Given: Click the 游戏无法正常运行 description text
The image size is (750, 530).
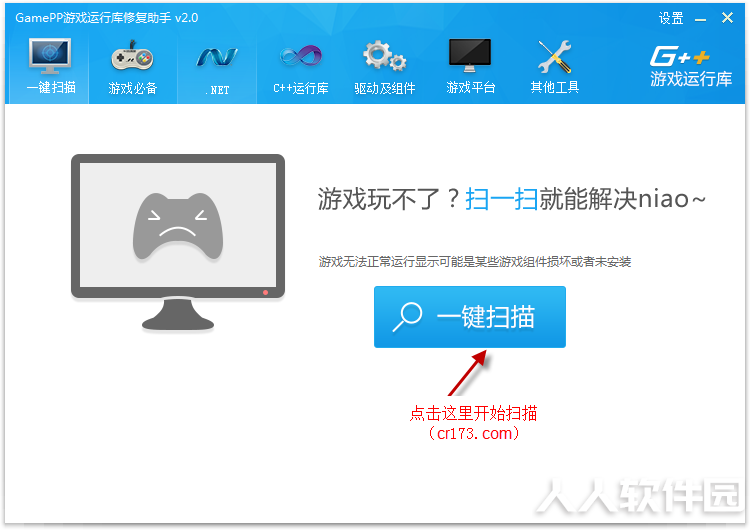Looking at the screenshot, I should point(474,262).
